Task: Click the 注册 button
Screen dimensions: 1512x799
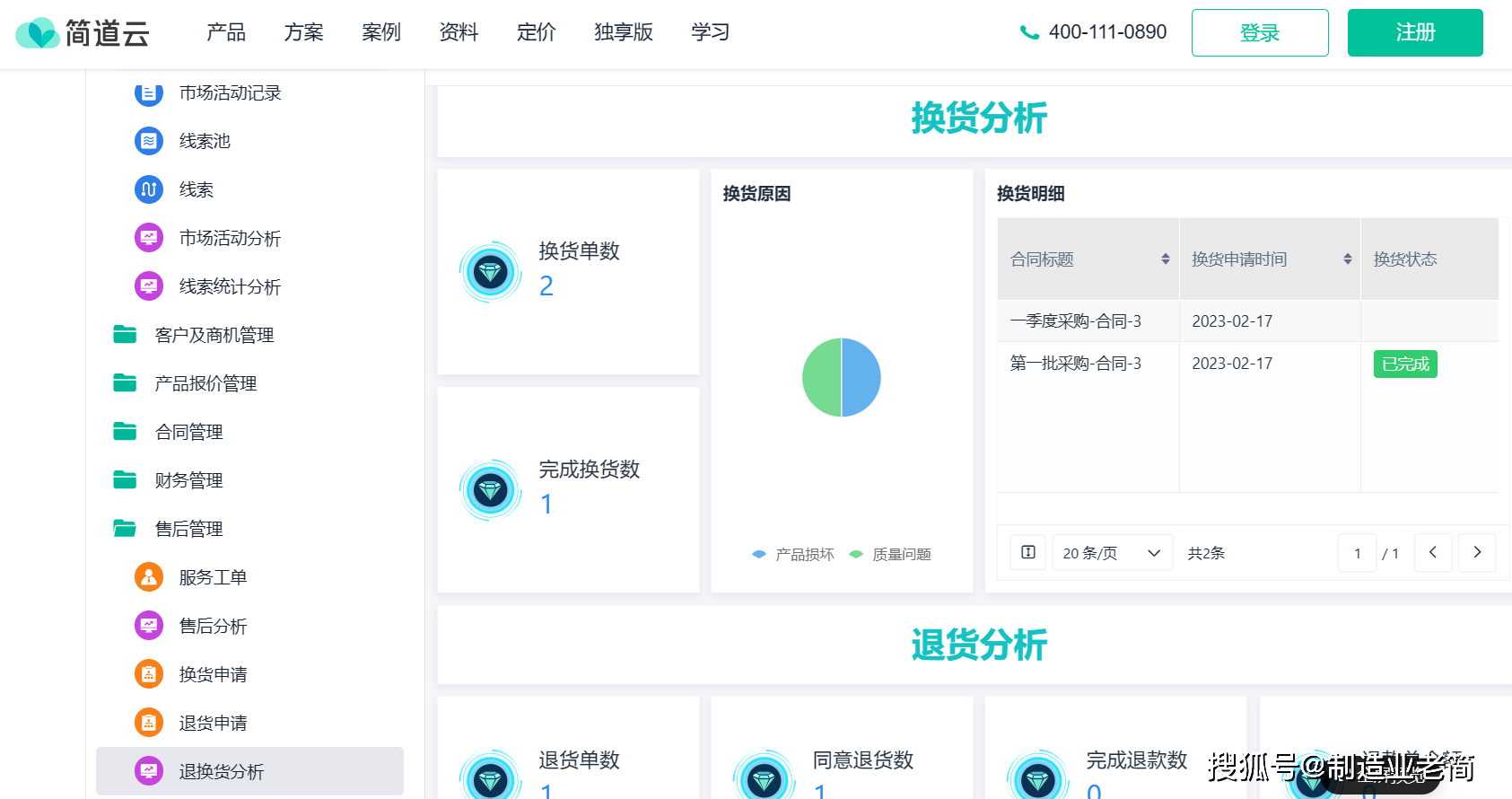Action: coord(1415,32)
